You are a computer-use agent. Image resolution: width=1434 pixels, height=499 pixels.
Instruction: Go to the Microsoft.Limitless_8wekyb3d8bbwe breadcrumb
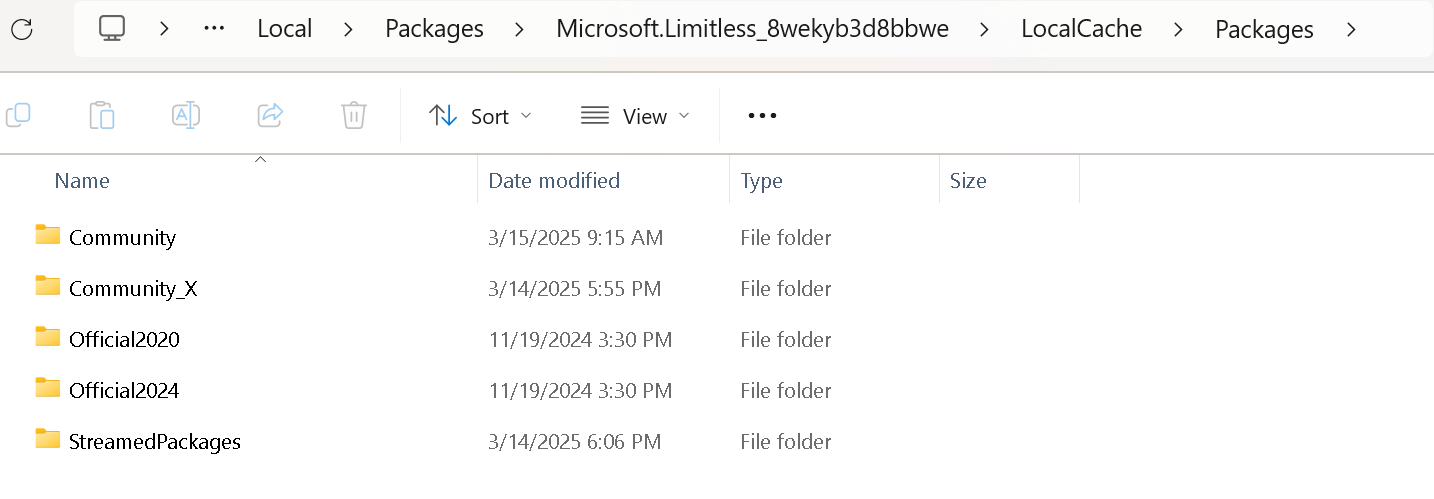[750, 29]
